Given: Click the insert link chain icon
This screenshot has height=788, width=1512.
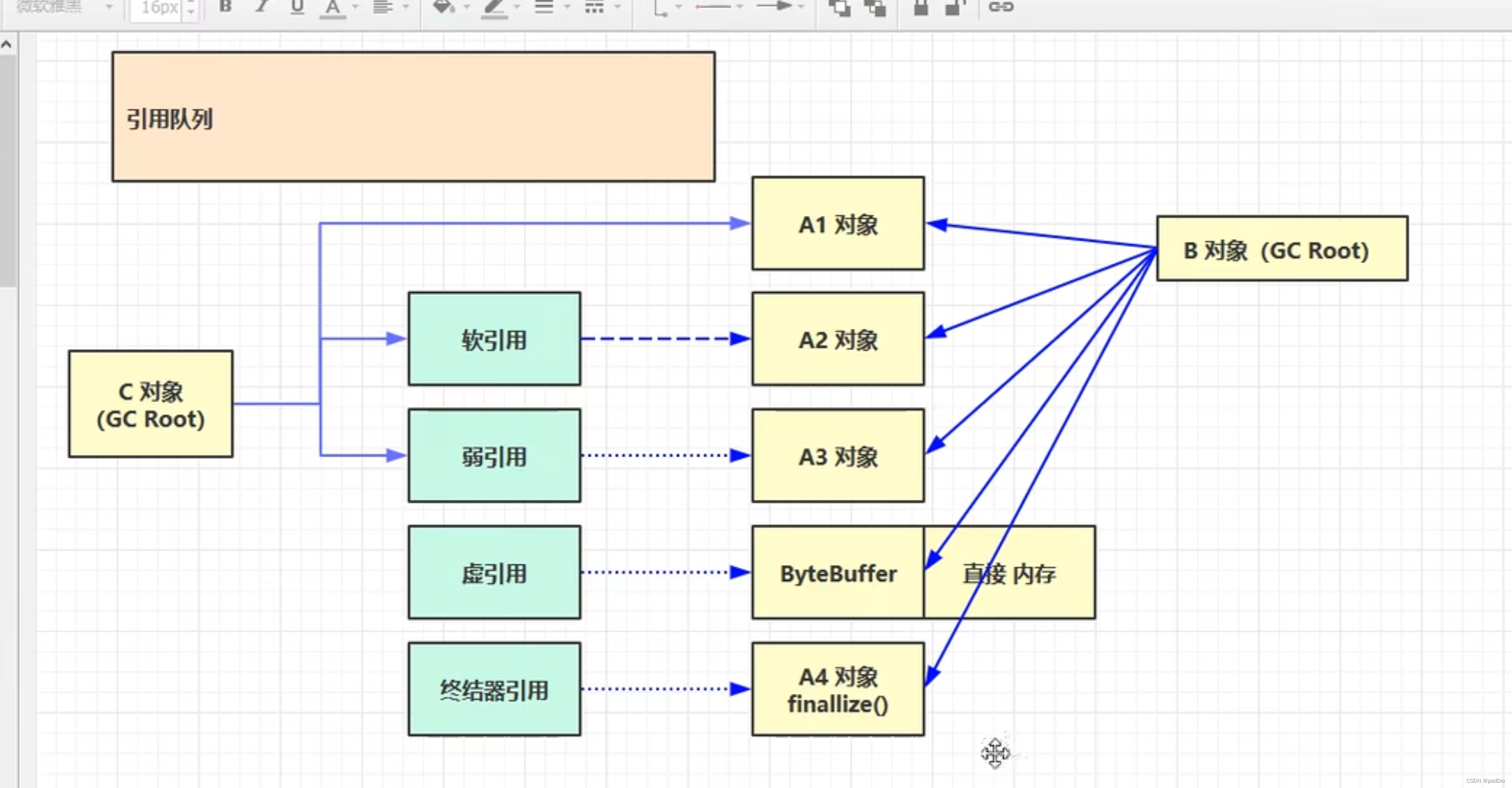Looking at the screenshot, I should [1001, 7].
